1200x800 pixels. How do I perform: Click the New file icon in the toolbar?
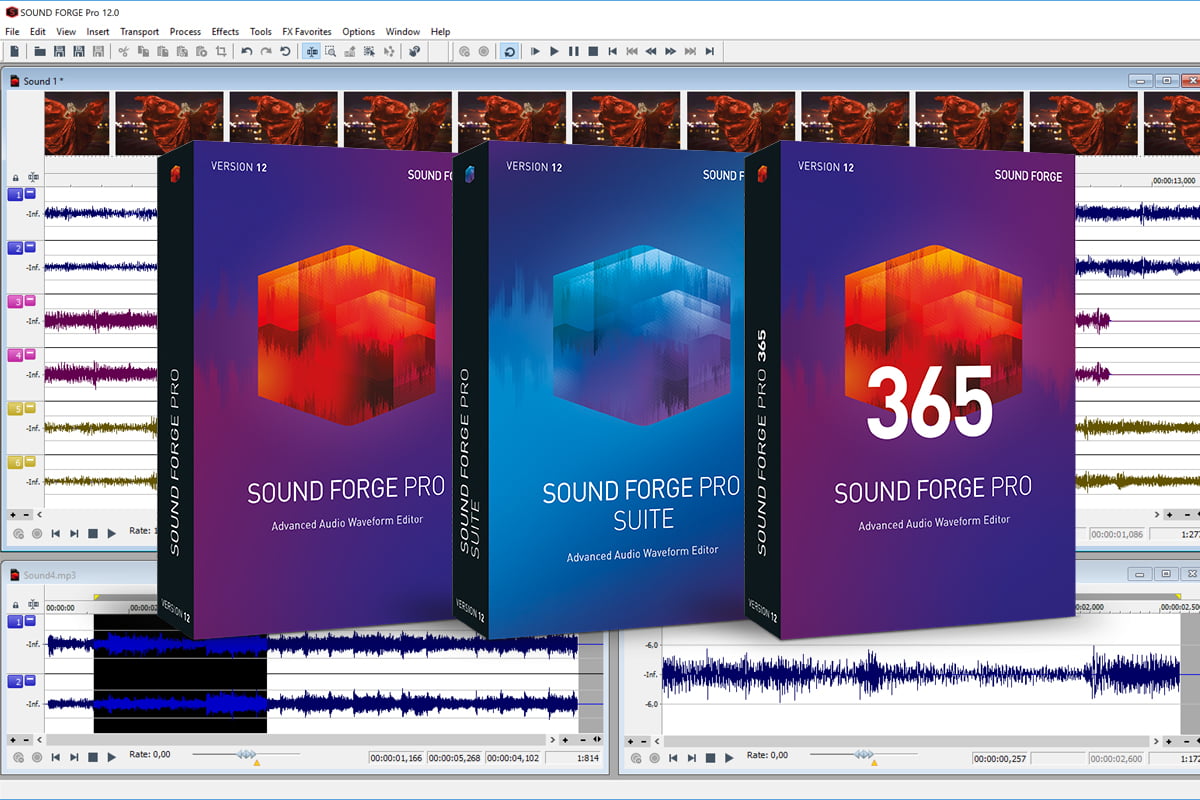(x=16, y=51)
